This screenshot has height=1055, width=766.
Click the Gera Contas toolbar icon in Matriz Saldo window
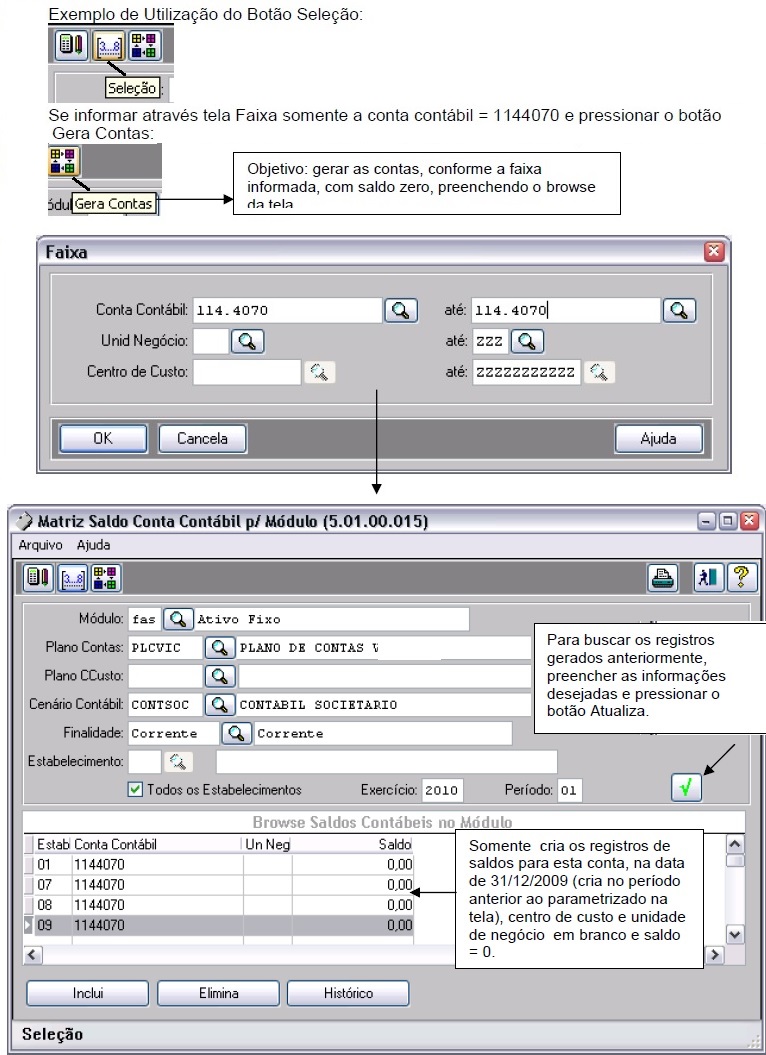tap(106, 578)
